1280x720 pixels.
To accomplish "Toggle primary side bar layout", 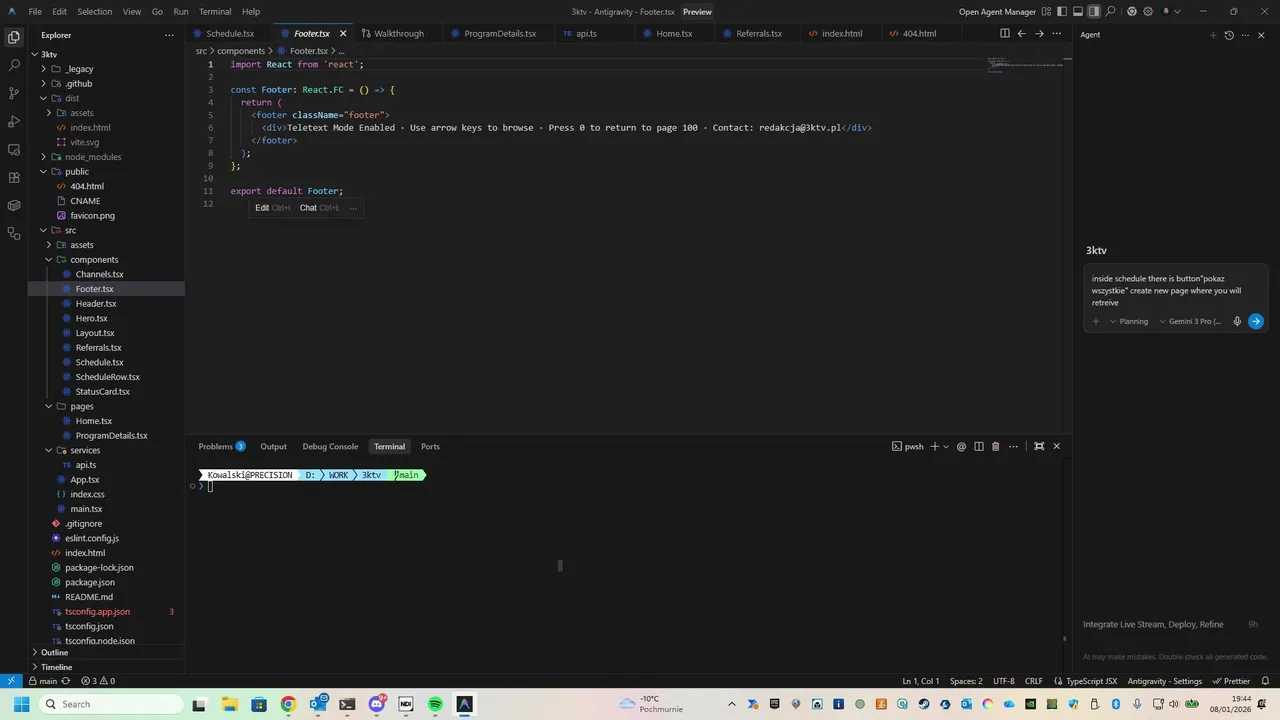I will coord(1062,11).
